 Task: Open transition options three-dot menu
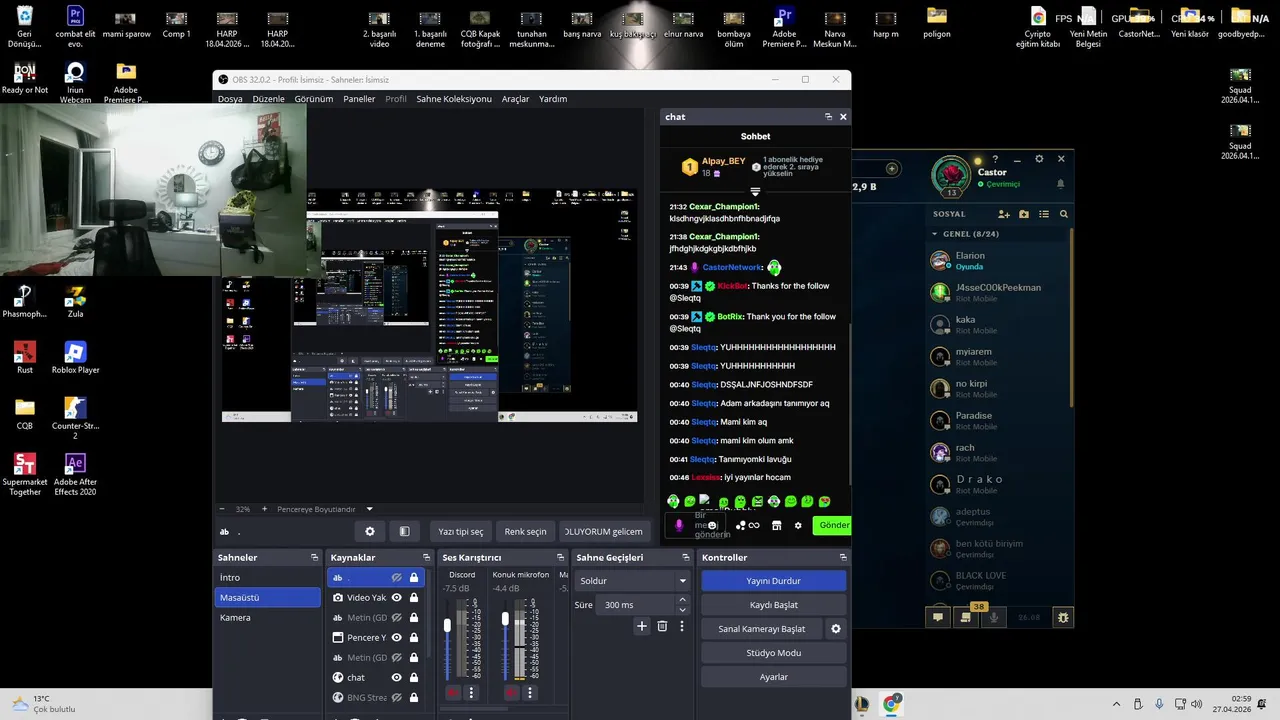(682, 626)
